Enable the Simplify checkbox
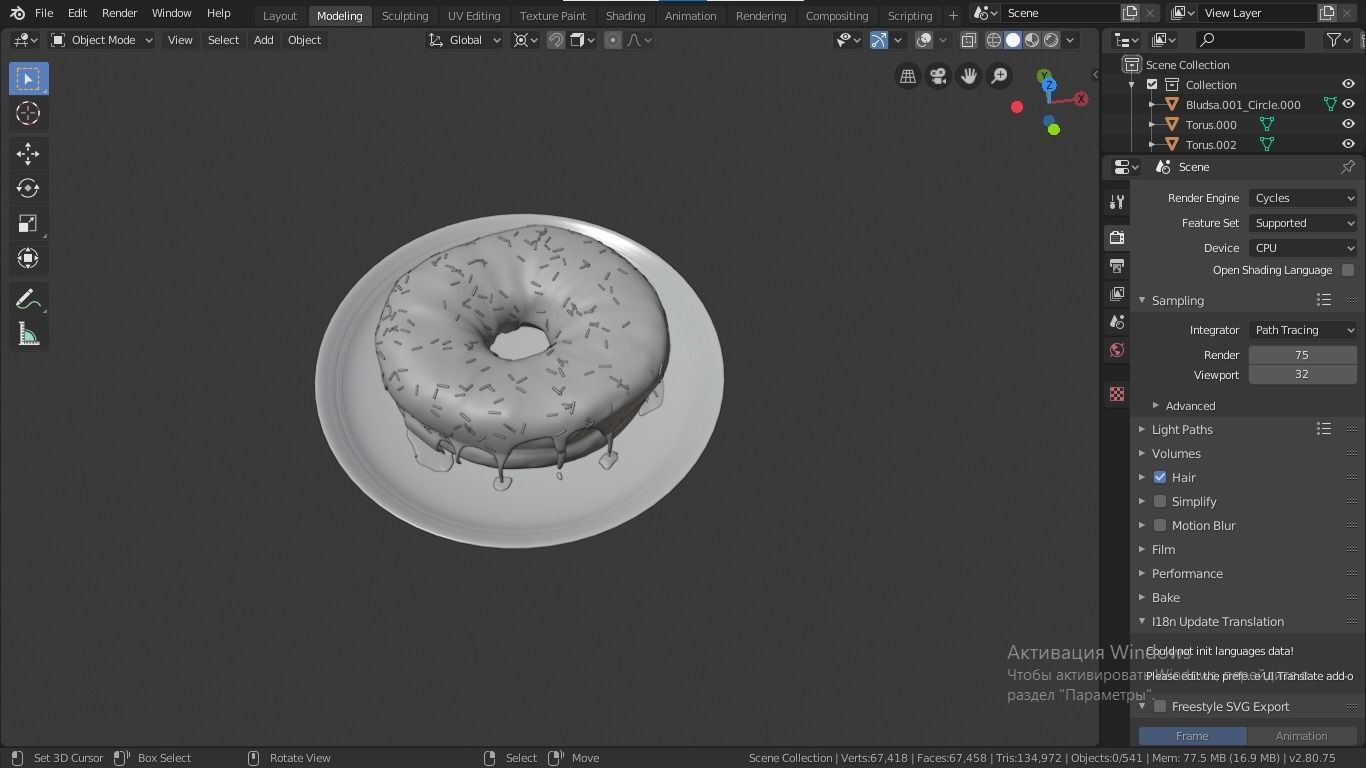 [1160, 501]
